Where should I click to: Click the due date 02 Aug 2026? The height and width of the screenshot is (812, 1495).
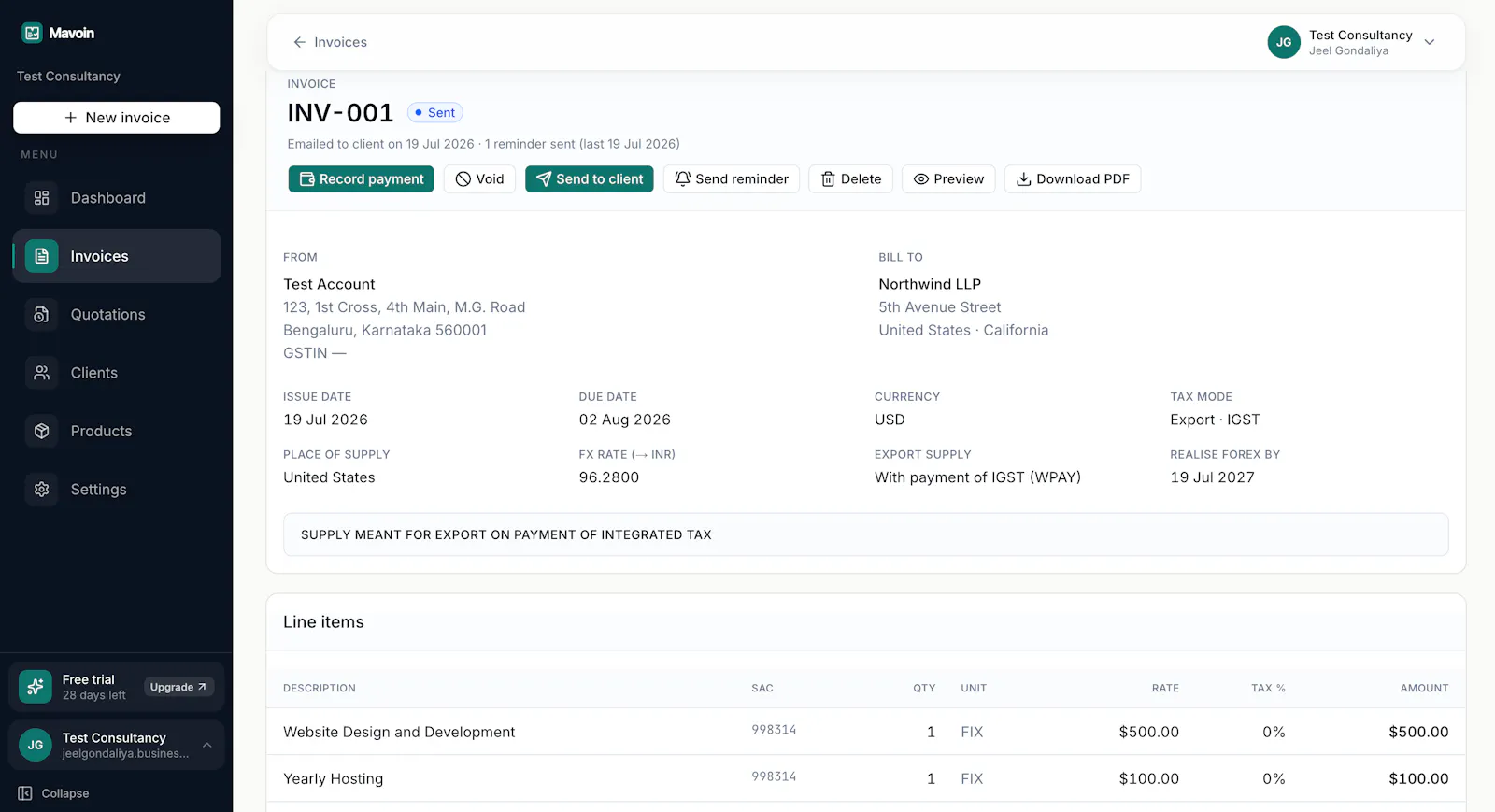(x=625, y=420)
